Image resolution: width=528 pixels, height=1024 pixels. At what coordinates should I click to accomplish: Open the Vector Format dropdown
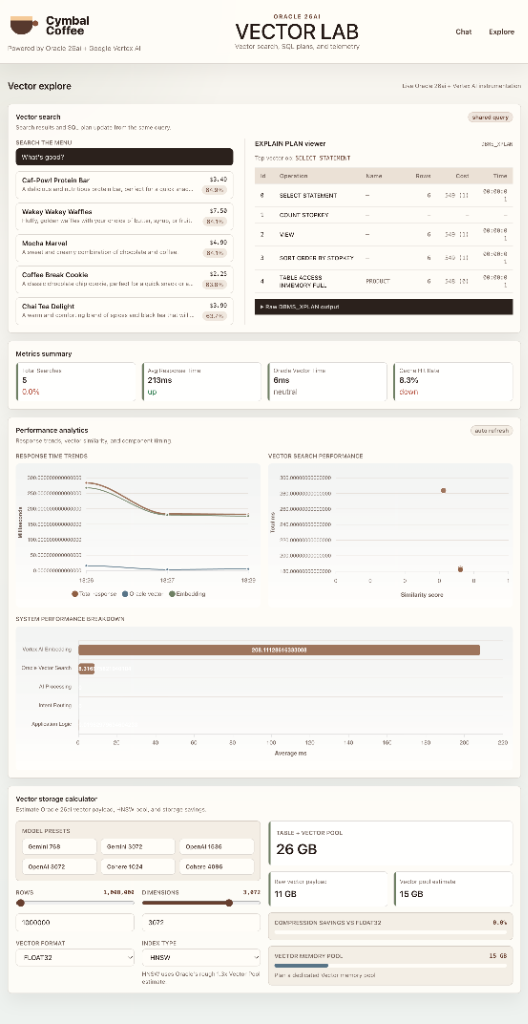[x=75, y=957]
